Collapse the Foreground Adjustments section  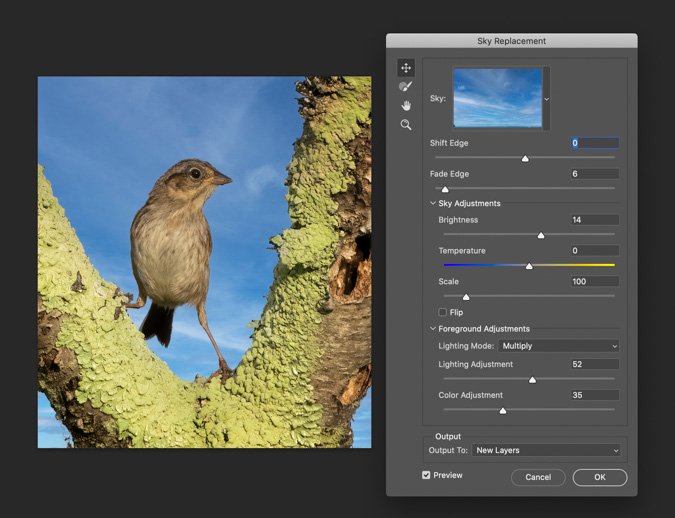[x=433, y=329]
